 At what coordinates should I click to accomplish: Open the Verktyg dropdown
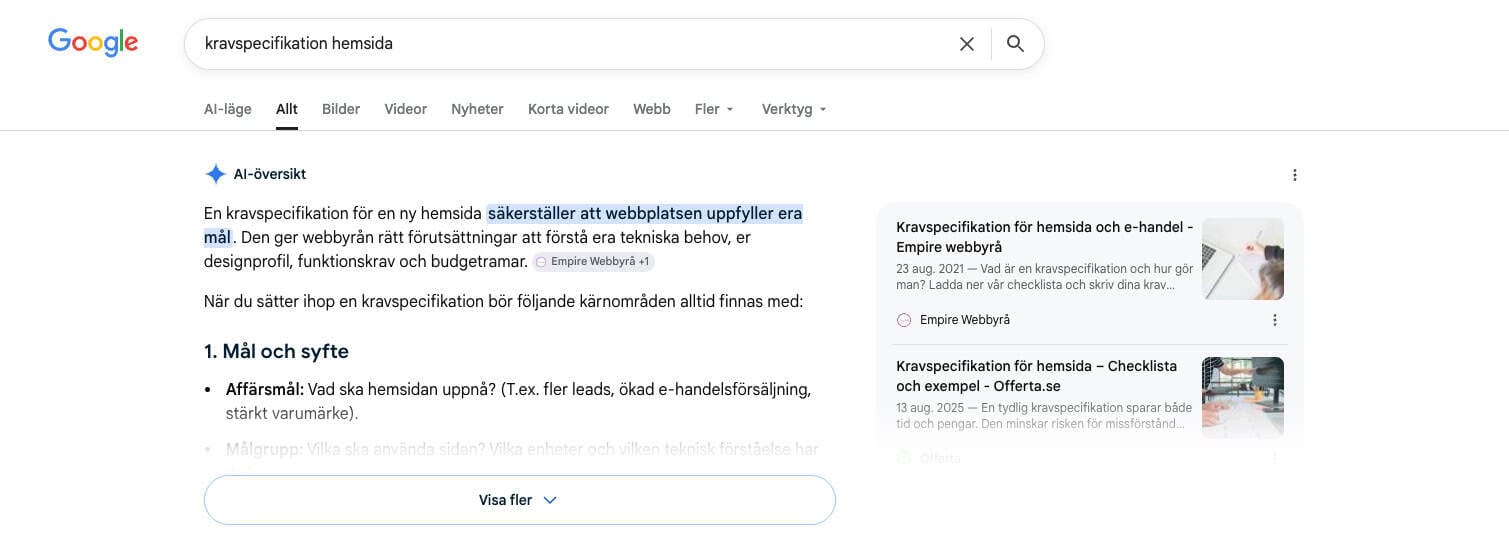click(x=794, y=109)
